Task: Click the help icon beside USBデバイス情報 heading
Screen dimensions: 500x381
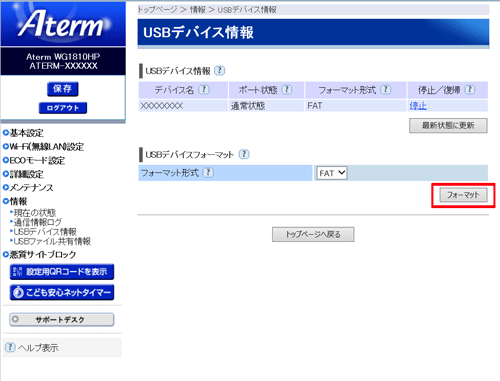Action: [x=219, y=71]
